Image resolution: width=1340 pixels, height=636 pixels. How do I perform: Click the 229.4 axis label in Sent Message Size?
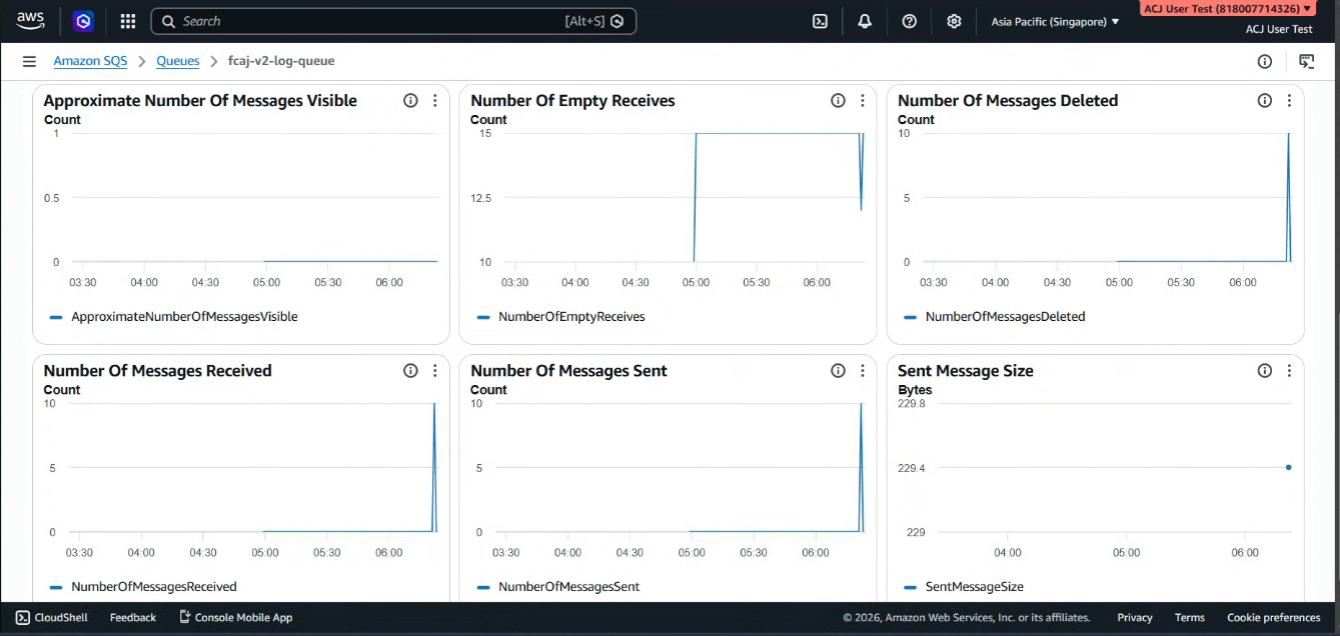click(x=911, y=468)
